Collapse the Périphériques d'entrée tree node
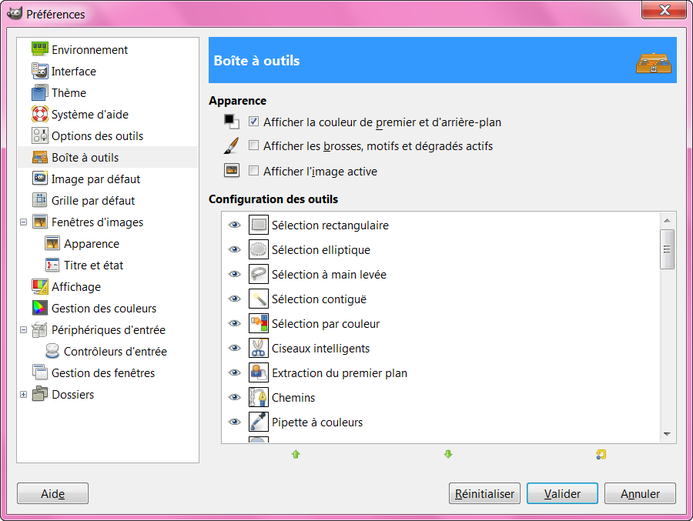Screen dimensions: 693x521 point(23,330)
